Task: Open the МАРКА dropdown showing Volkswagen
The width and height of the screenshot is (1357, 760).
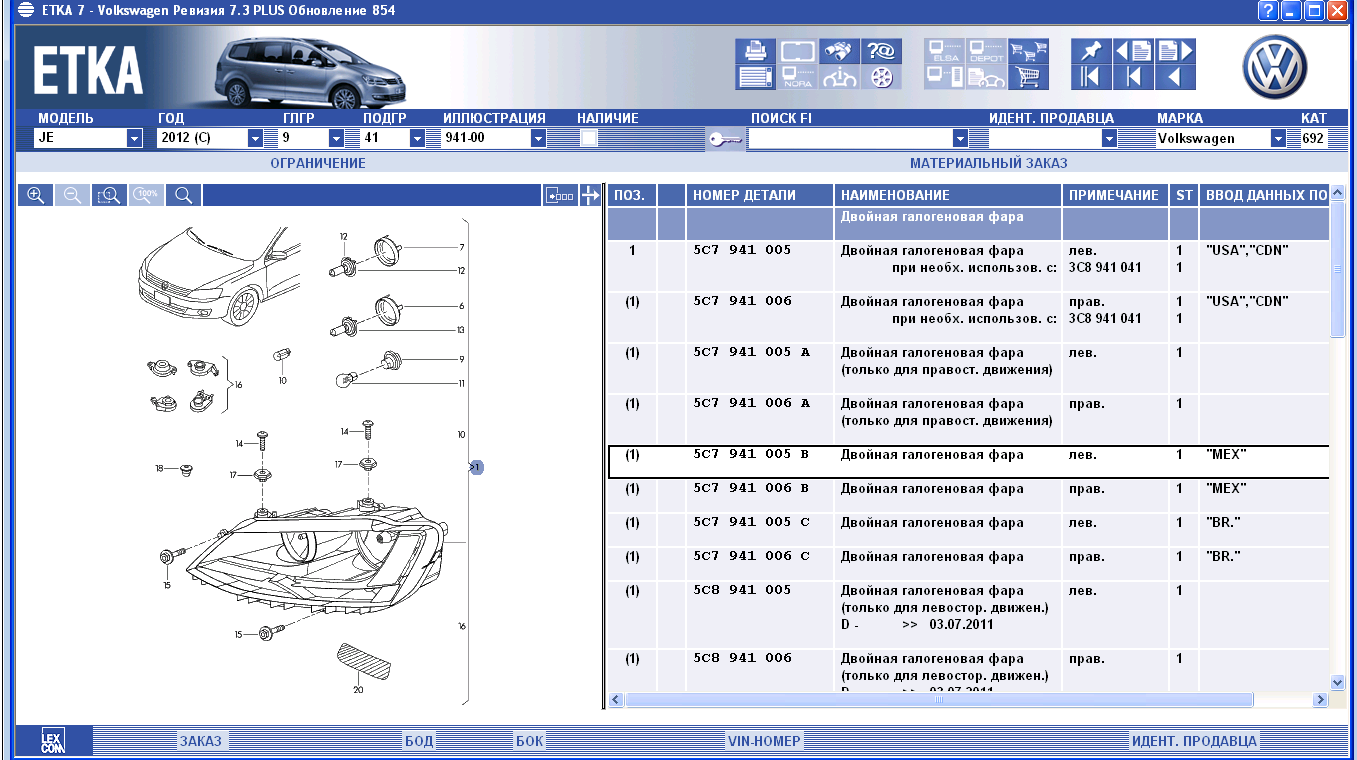Action: tap(1278, 138)
